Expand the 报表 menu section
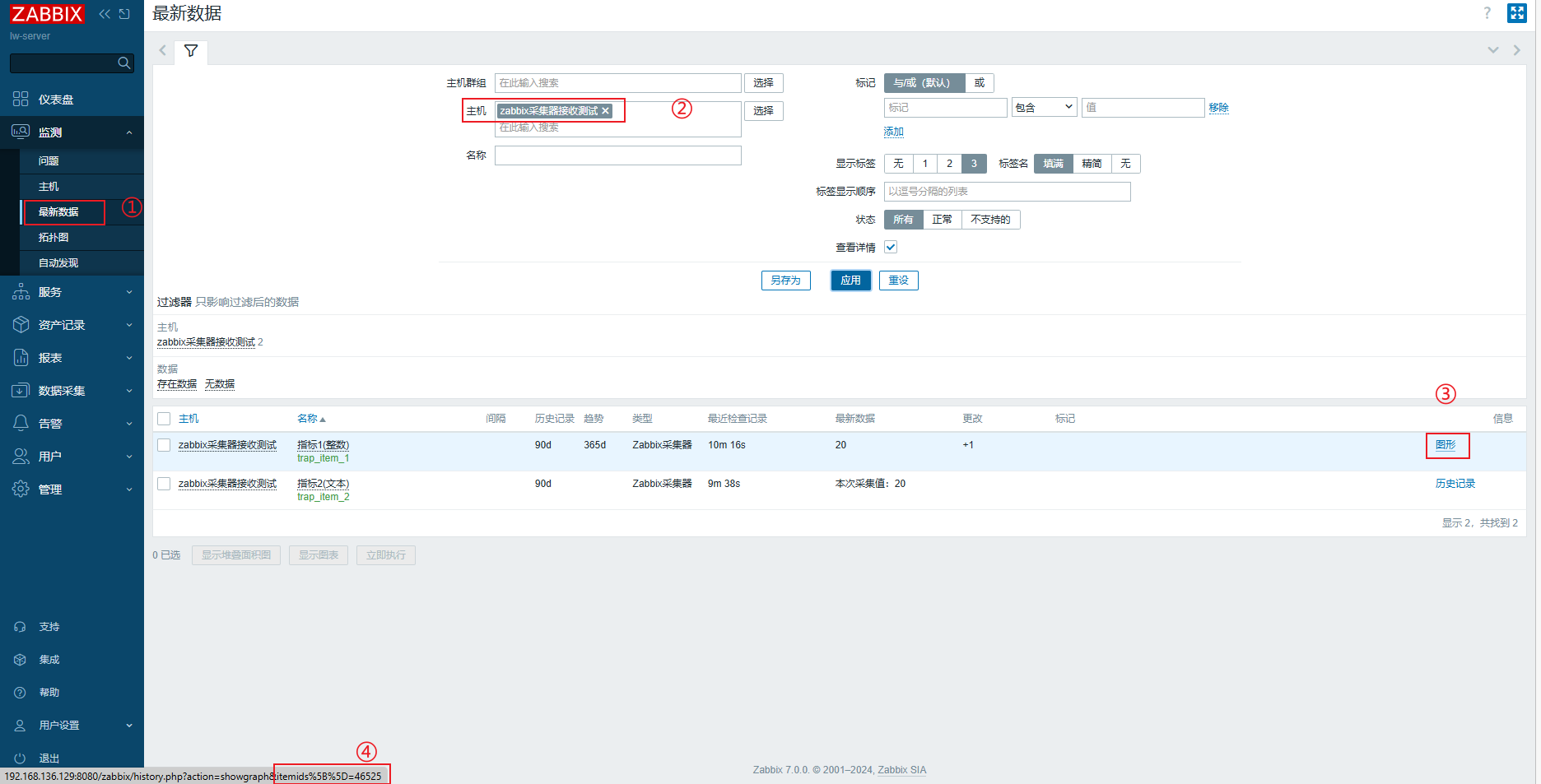The image size is (1541, 784). pos(129,358)
